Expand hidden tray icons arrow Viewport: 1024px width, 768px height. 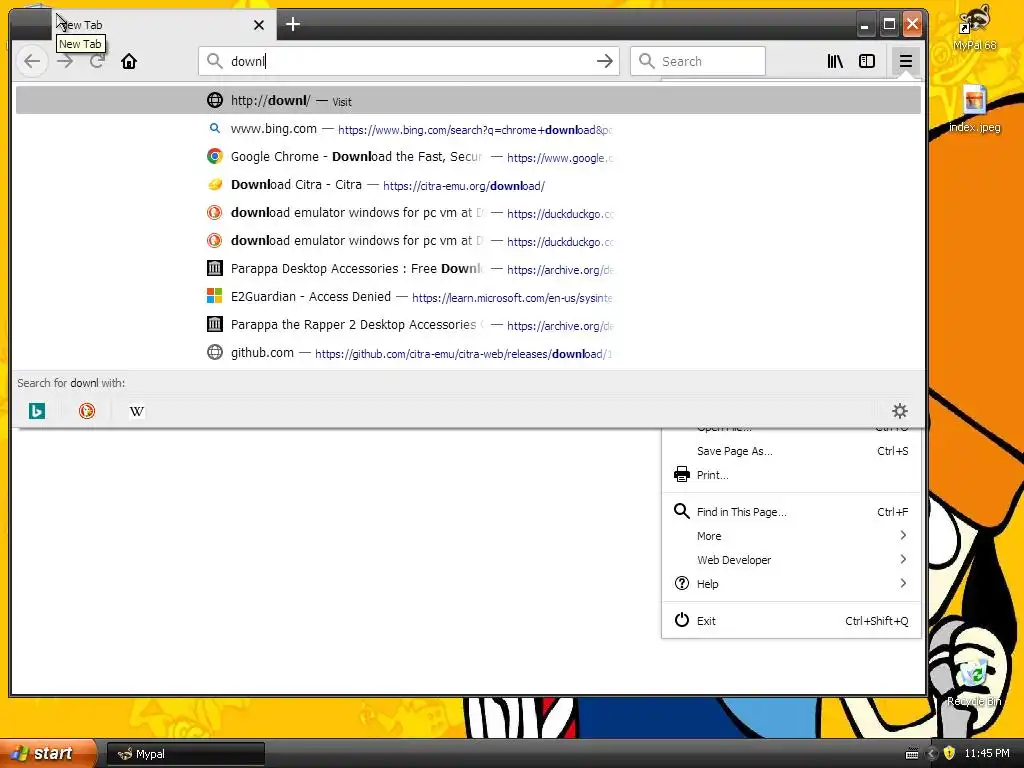932,754
